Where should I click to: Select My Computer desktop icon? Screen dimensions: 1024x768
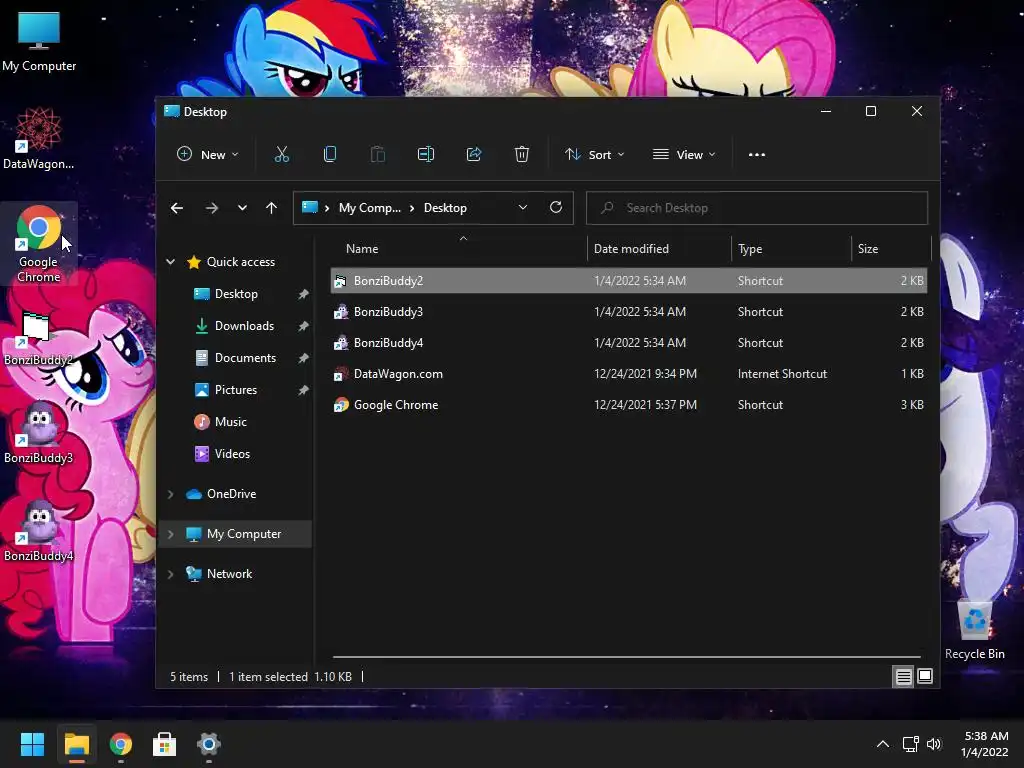[x=39, y=42]
